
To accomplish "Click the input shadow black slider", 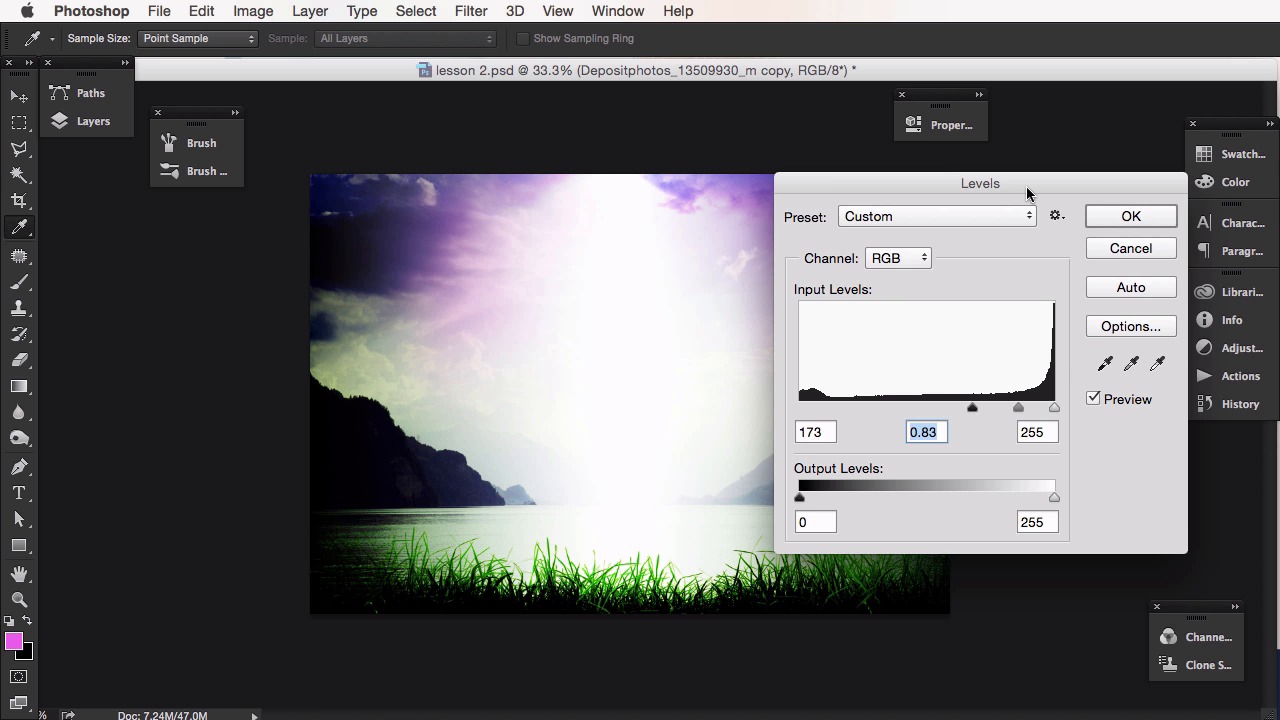I will click(972, 408).
